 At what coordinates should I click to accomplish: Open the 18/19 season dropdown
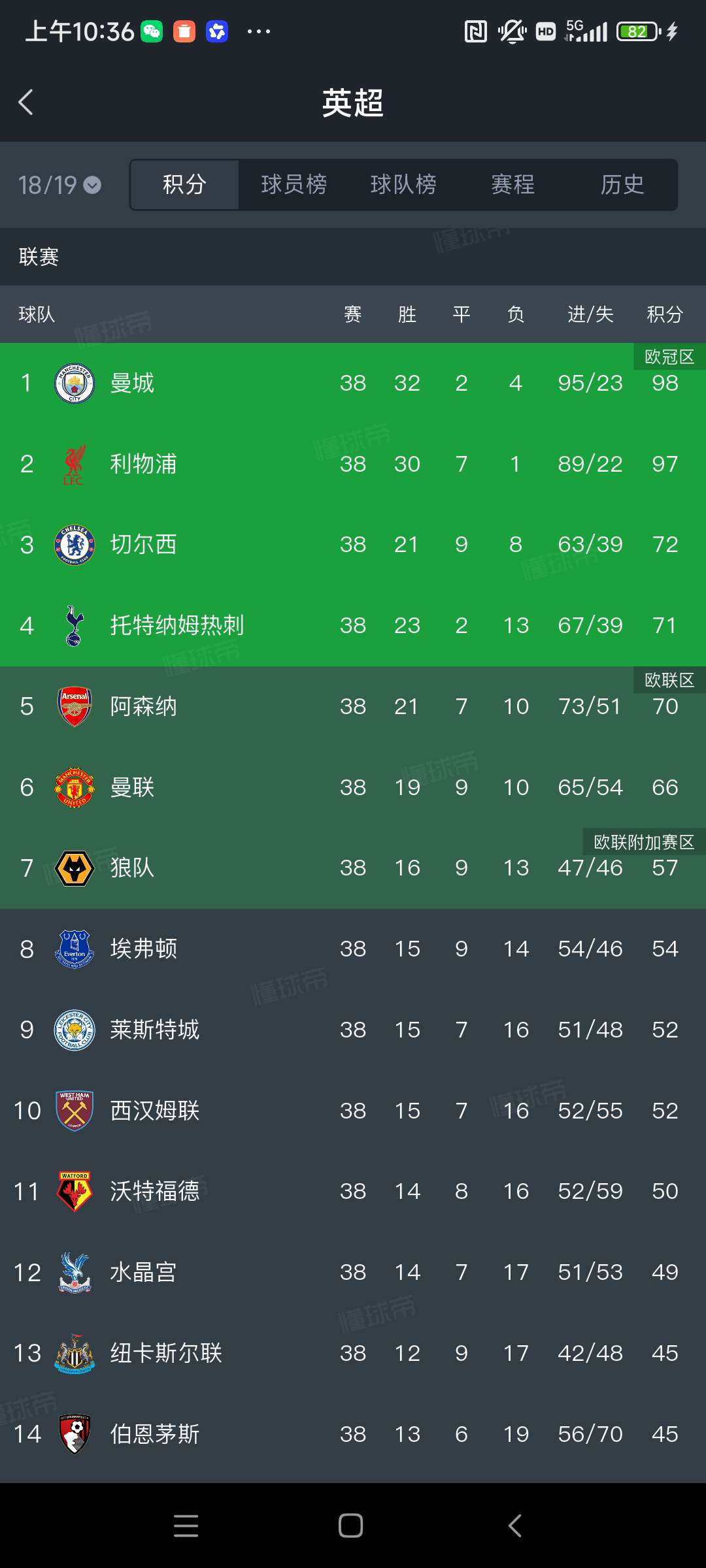tap(59, 186)
